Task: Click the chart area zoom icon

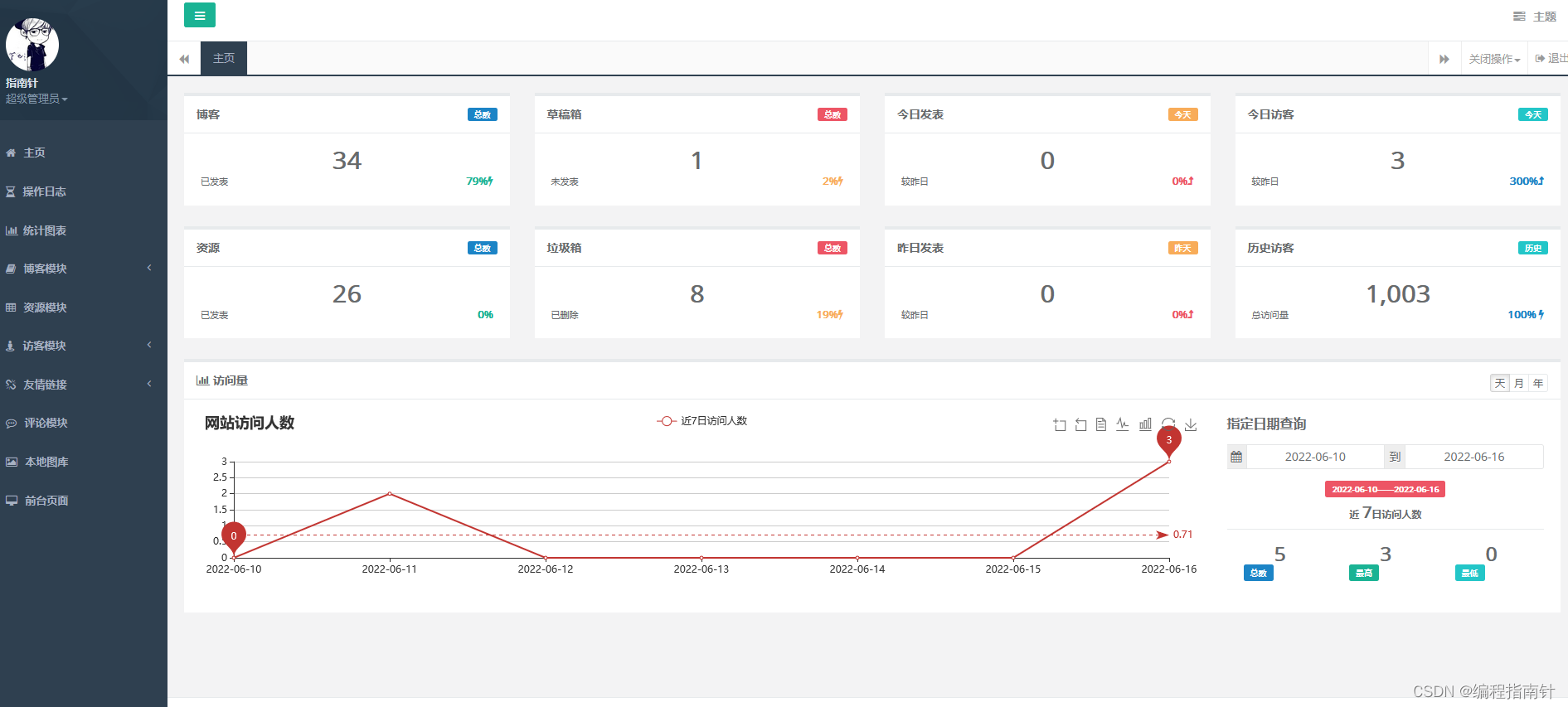Action: click(1060, 425)
